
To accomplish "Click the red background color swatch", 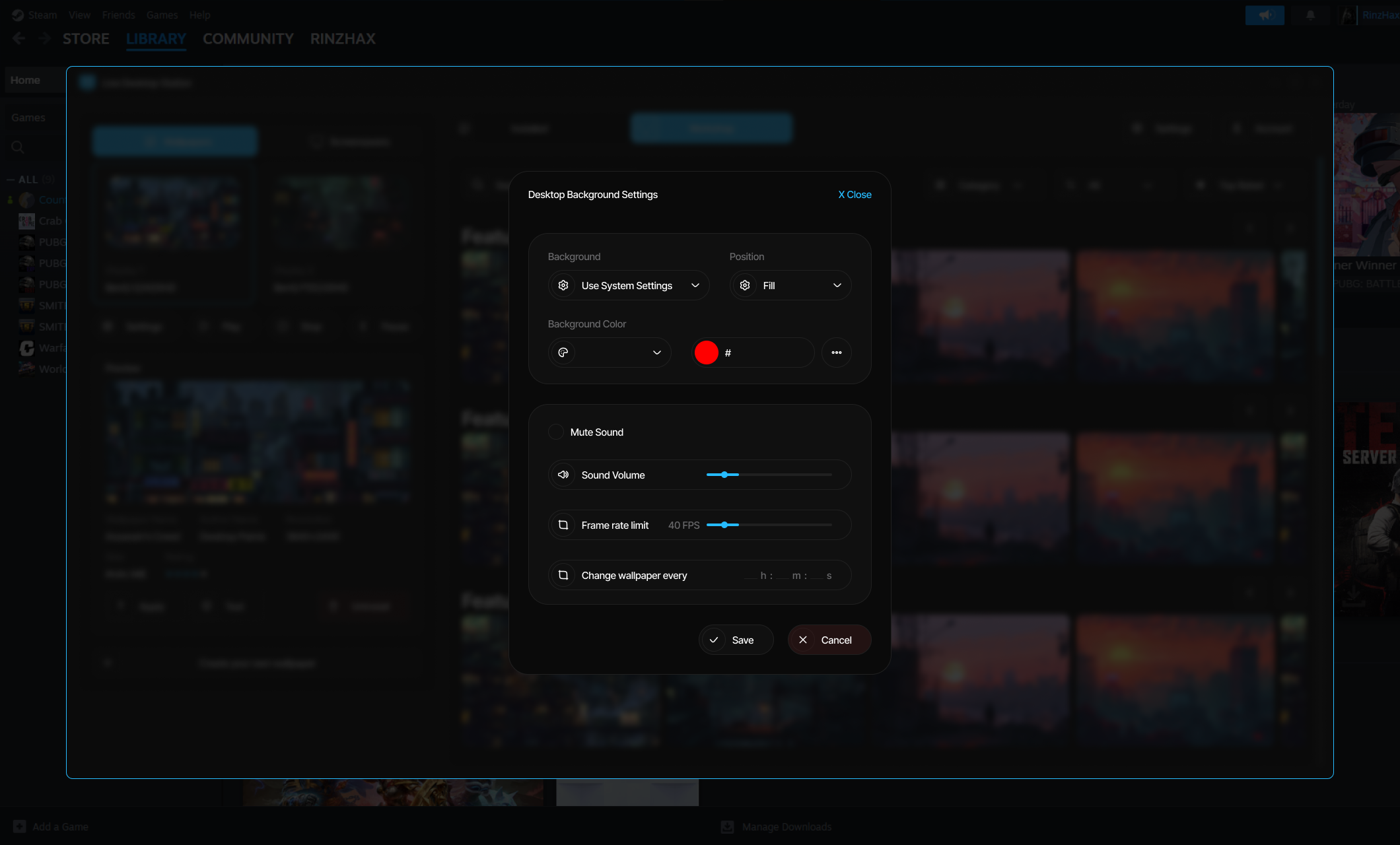I will 706,353.
